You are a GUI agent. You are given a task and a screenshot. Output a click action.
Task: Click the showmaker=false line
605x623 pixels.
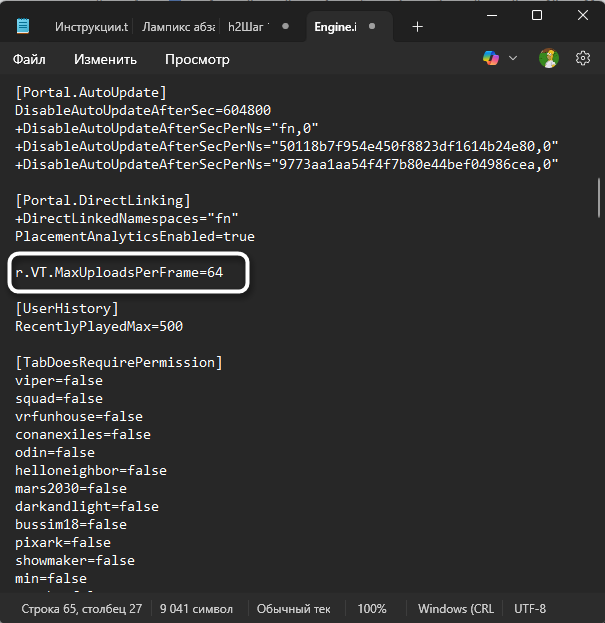(75, 560)
